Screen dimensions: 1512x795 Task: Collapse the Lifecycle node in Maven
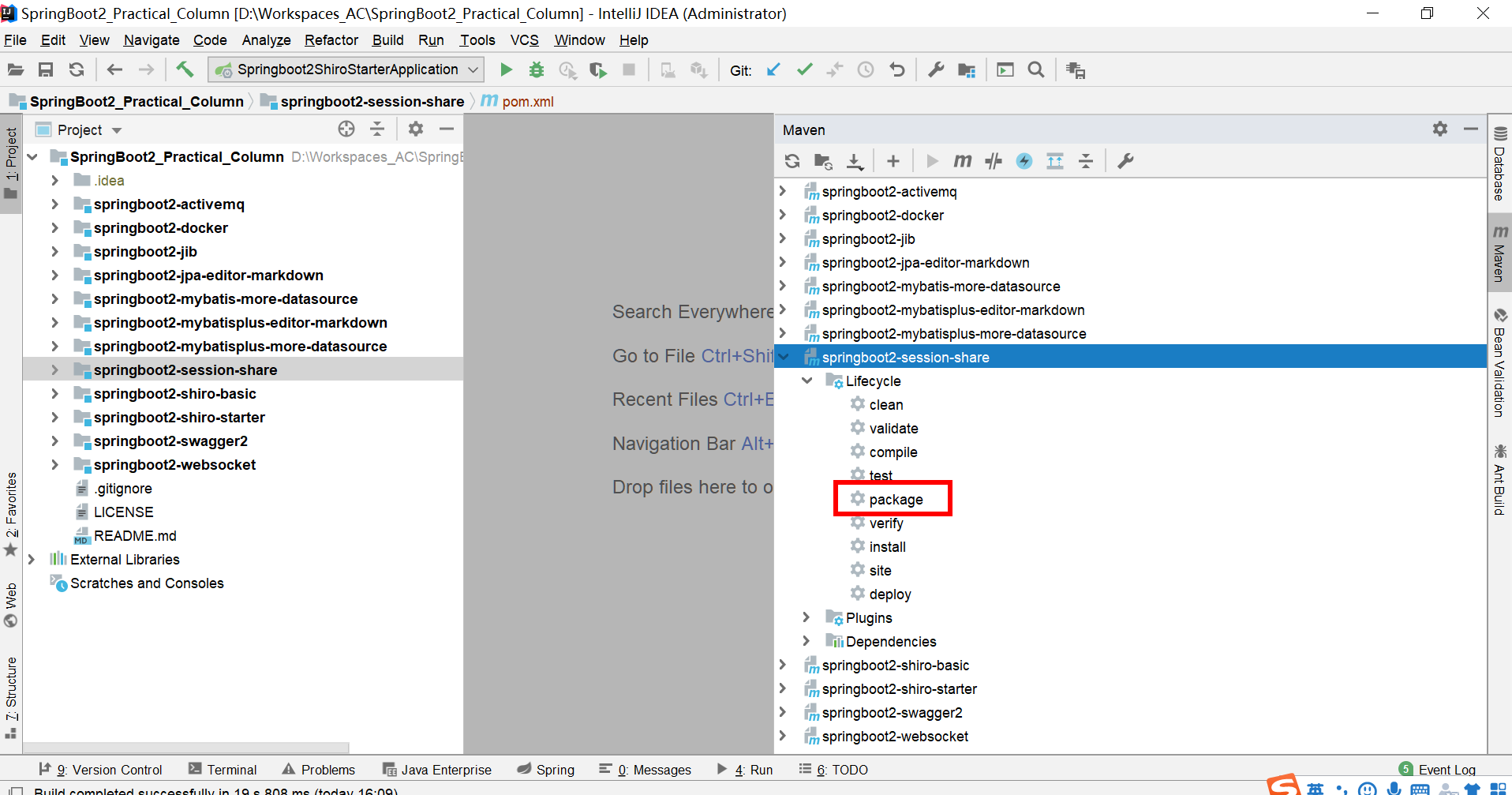pos(807,381)
